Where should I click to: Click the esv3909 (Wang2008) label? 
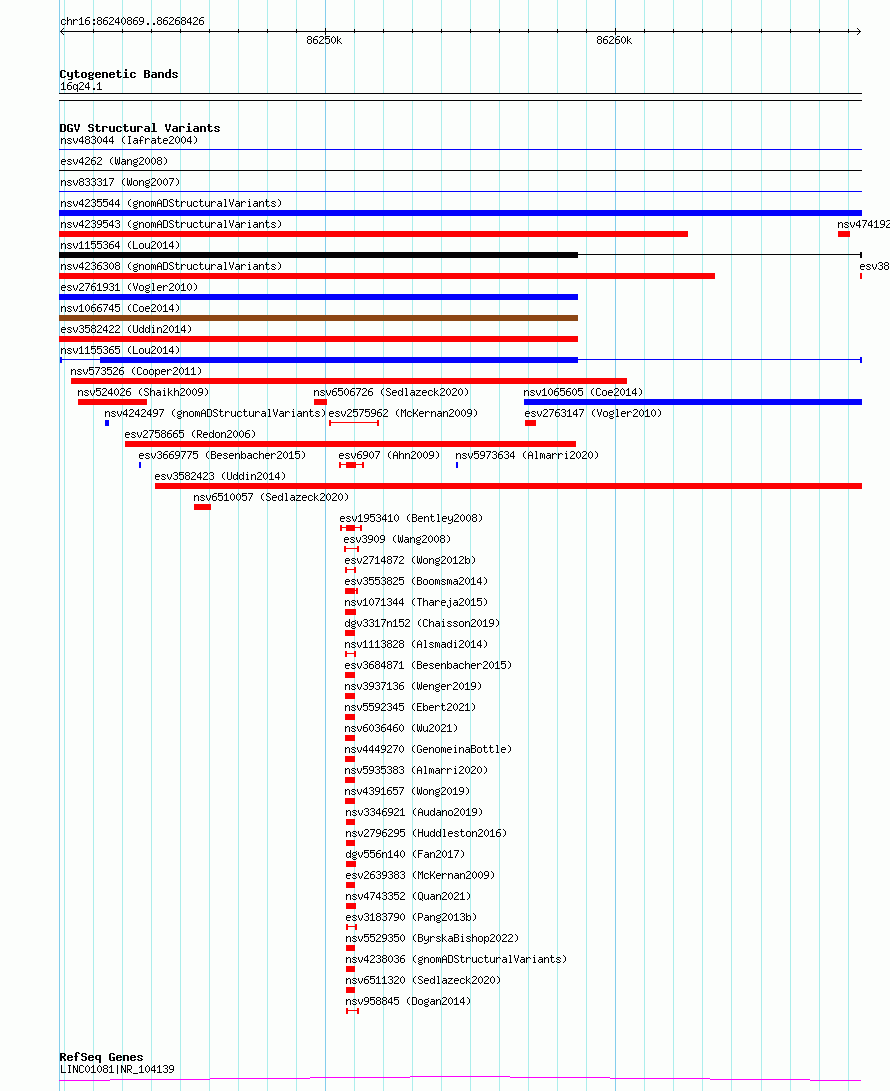pyautogui.click(x=397, y=539)
